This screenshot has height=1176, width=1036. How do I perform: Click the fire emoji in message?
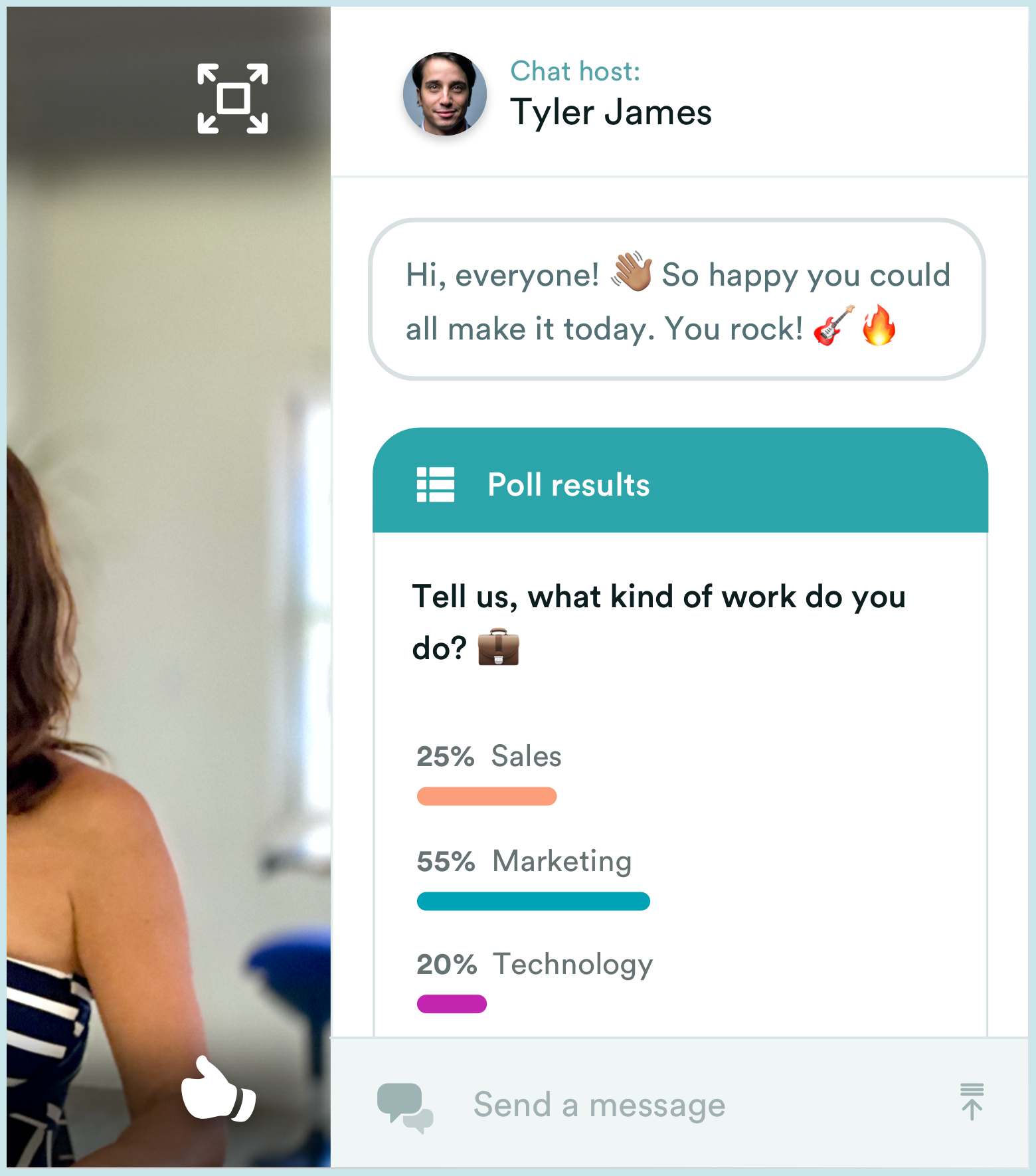coord(879,326)
